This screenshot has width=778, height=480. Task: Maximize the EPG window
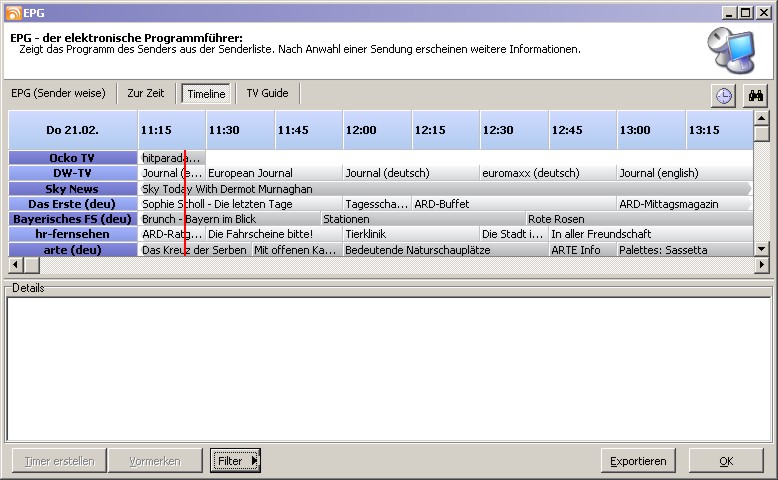tap(746, 13)
